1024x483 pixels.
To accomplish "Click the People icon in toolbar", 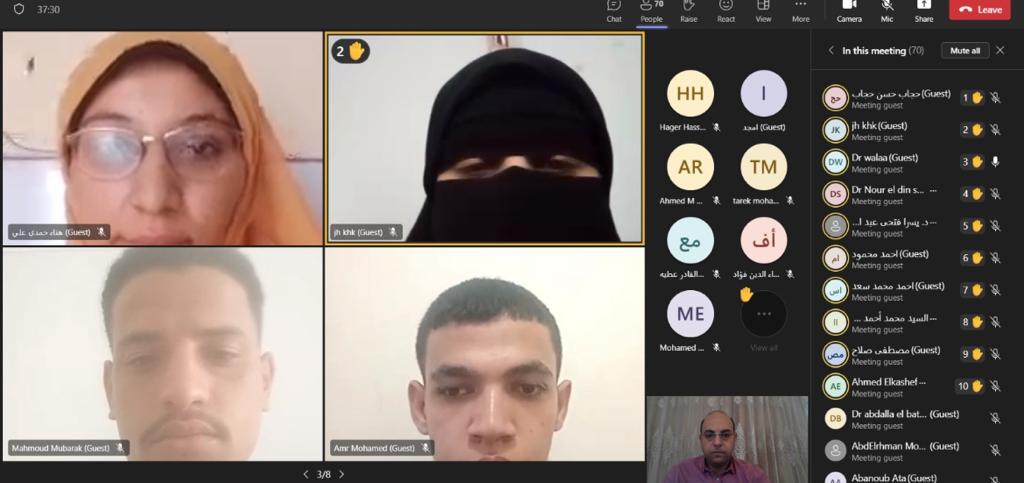I will tap(651, 9).
